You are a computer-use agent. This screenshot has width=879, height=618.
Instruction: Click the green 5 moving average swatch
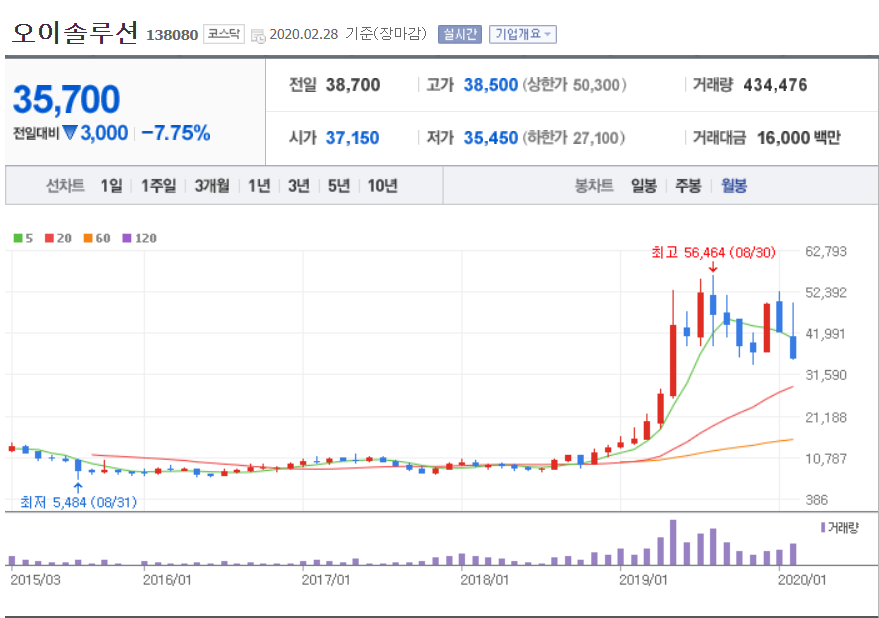click(x=18, y=238)
